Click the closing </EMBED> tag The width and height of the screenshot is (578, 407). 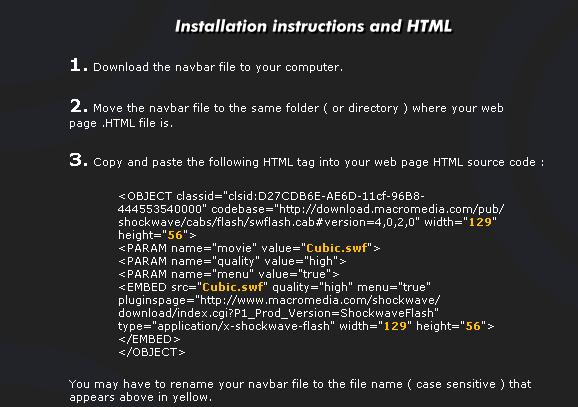click(x=149, y=339)
